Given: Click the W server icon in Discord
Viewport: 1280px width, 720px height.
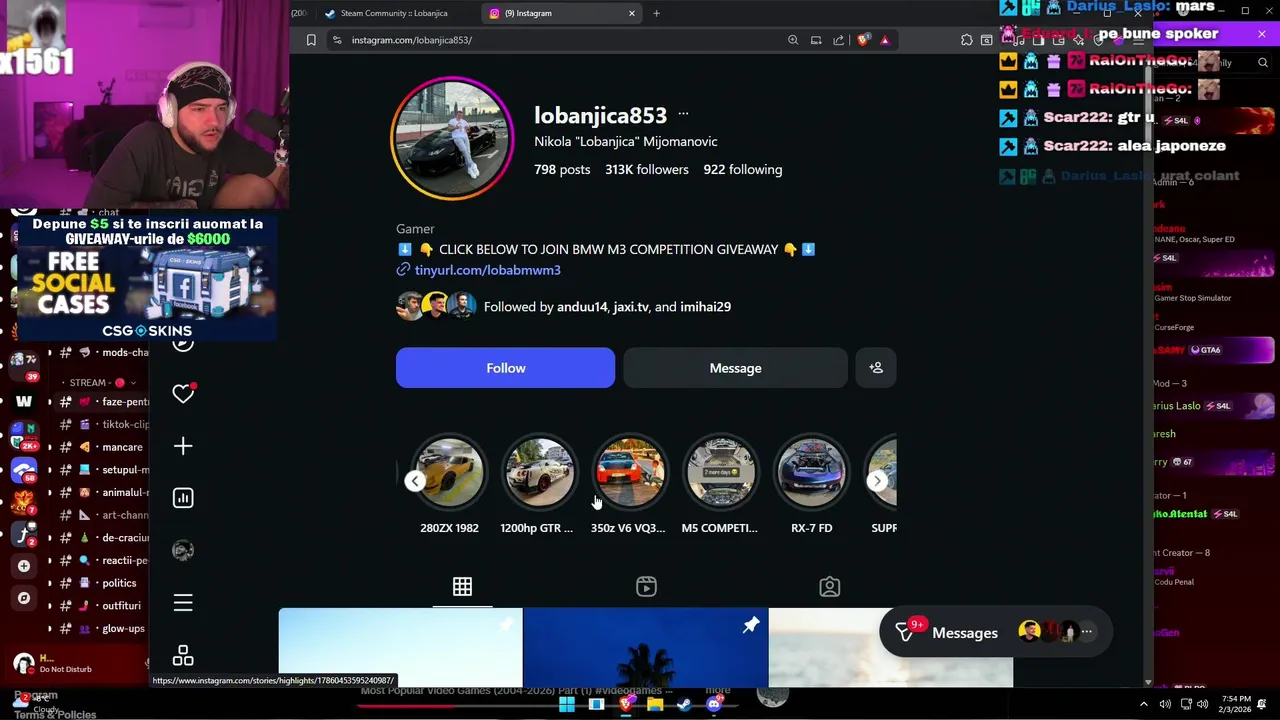Looking at the screenshot, I should coord(24,401).
